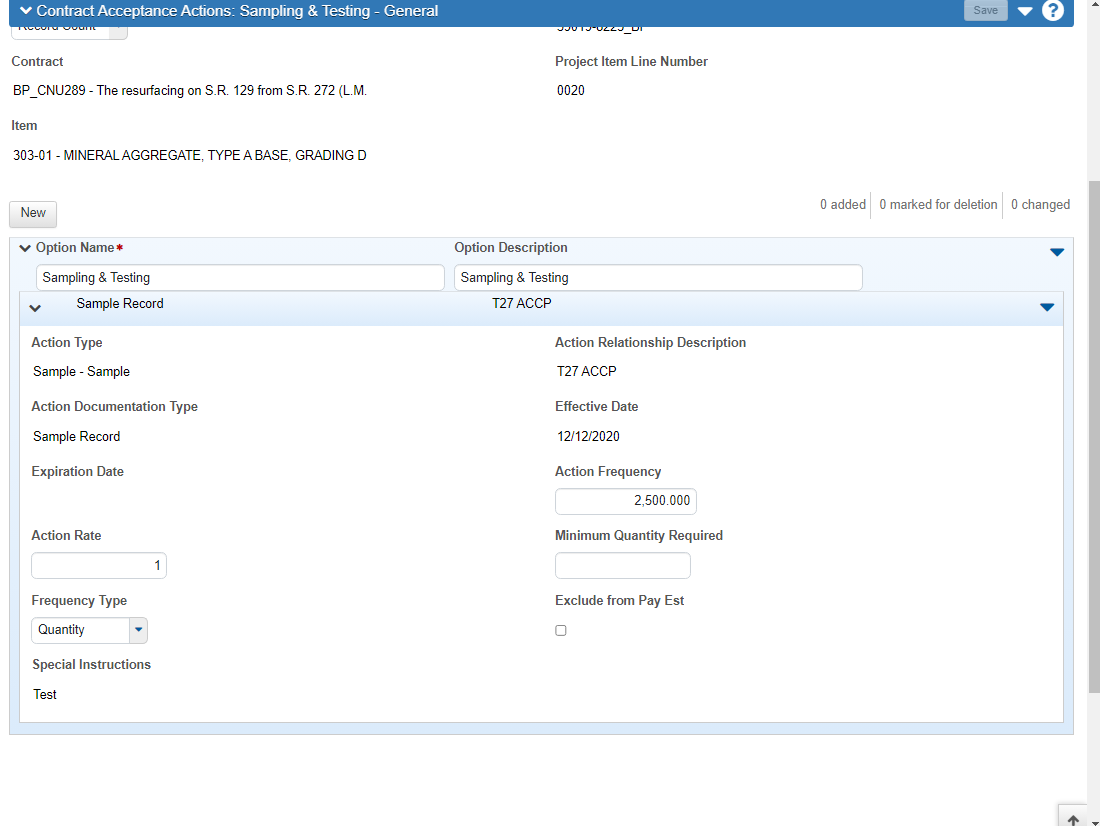1100x826 pixels.
Task: Click the Save button in header
Action: point(985,11)
